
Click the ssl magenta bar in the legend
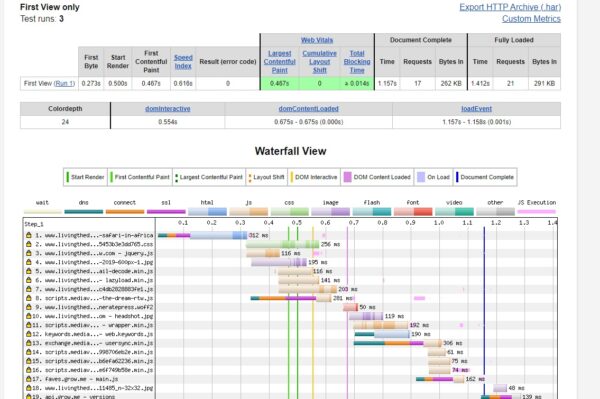tap(166, 212)
